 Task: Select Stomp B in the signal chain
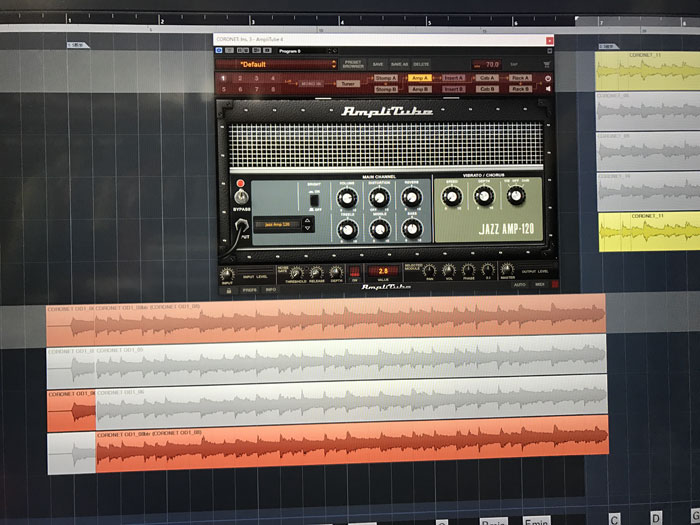[386, 89]
